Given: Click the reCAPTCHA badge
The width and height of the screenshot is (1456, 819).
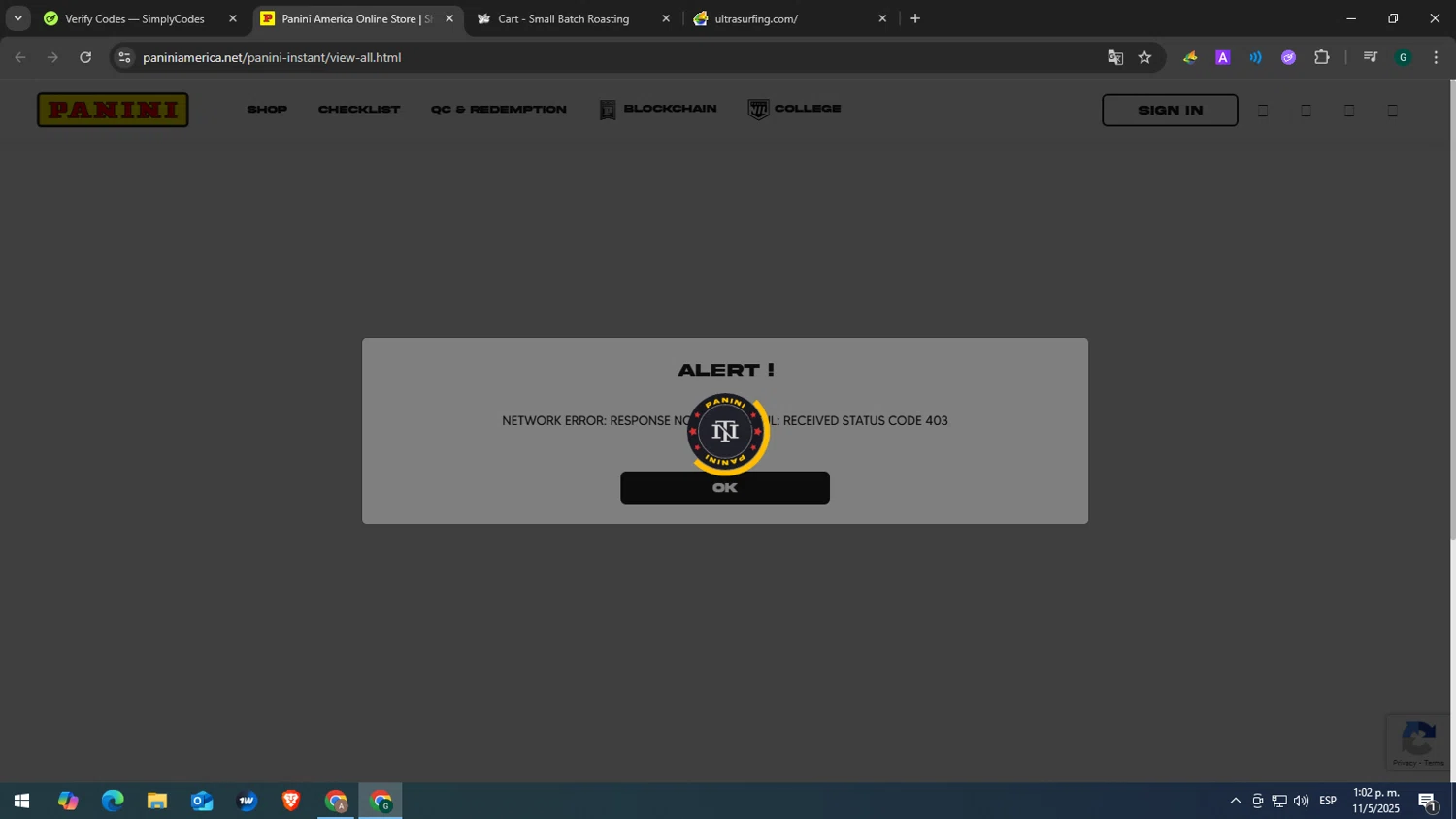Looking at the screenshot, I should coord(1418,742).
